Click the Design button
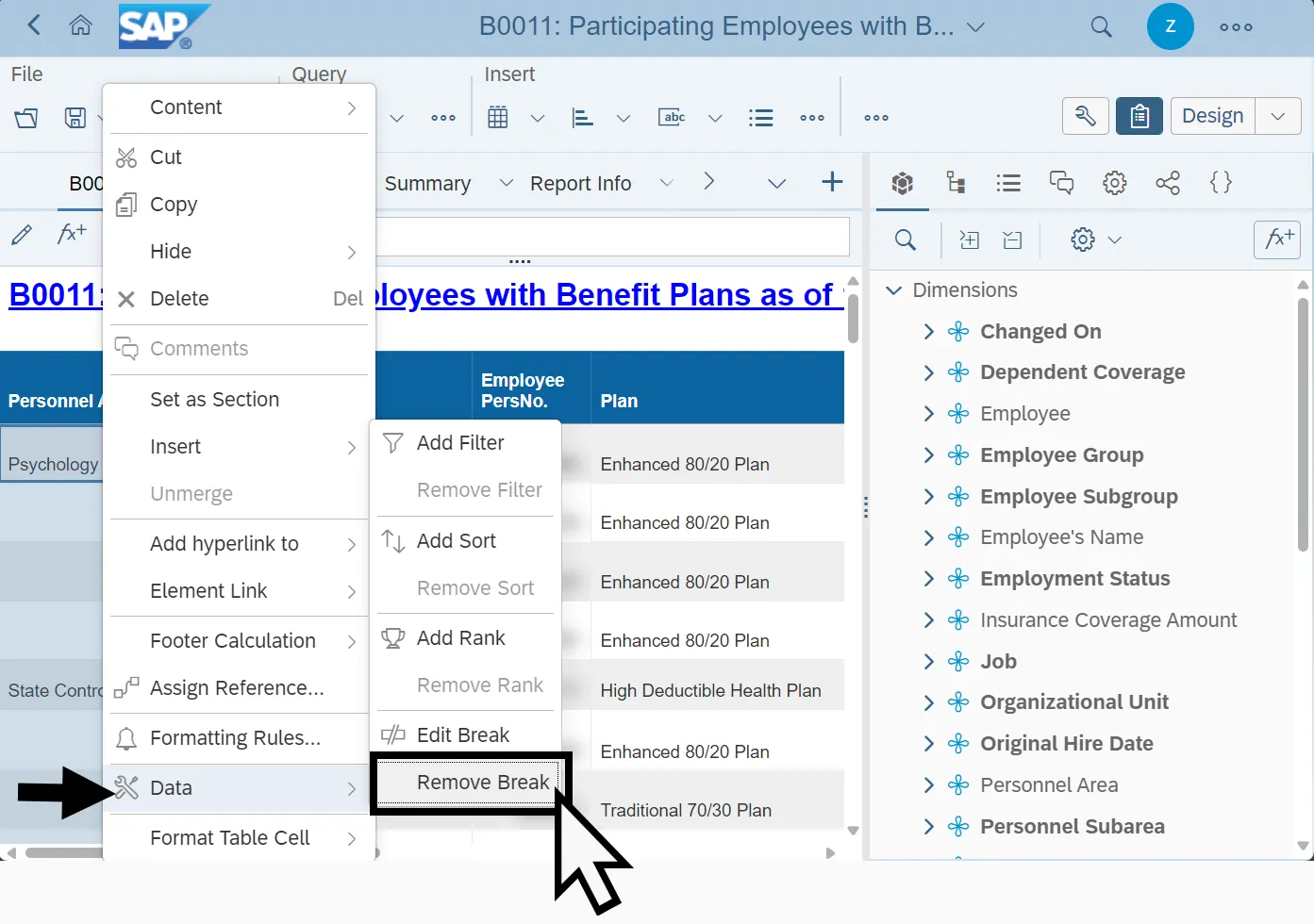 click(x=1212, y=116)
